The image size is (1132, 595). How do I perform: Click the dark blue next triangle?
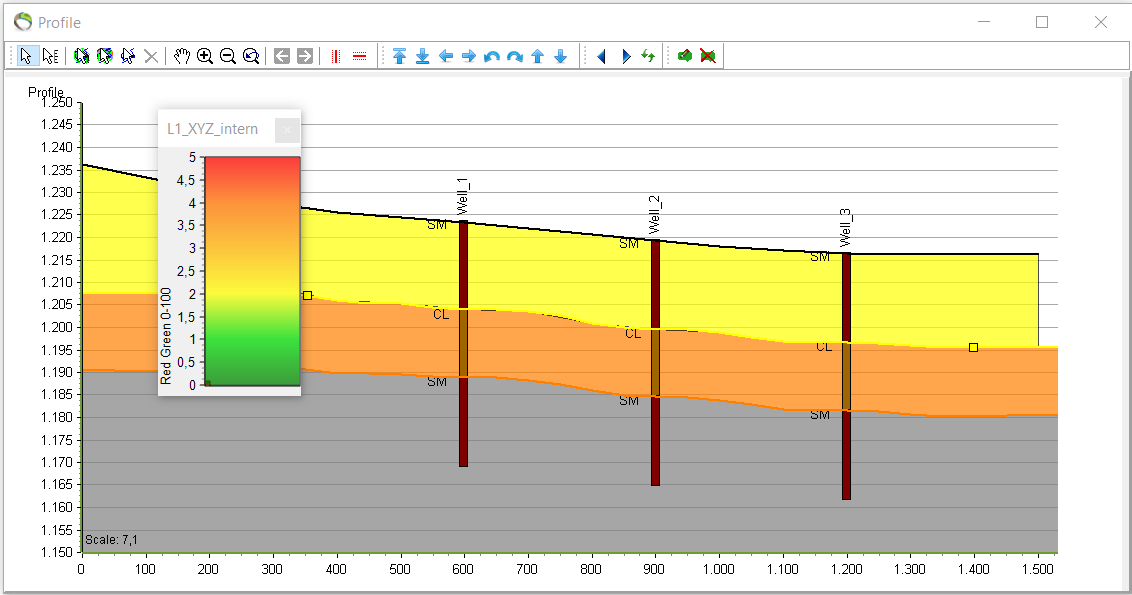[x=625, y=56]
